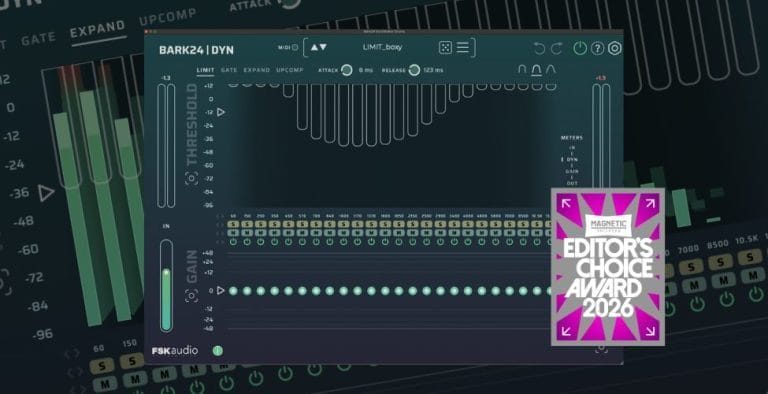This screenshot has width=768, height=394.
Task: Click the gain link target icon
Action: pyautogui.click(x=192, y=296)
